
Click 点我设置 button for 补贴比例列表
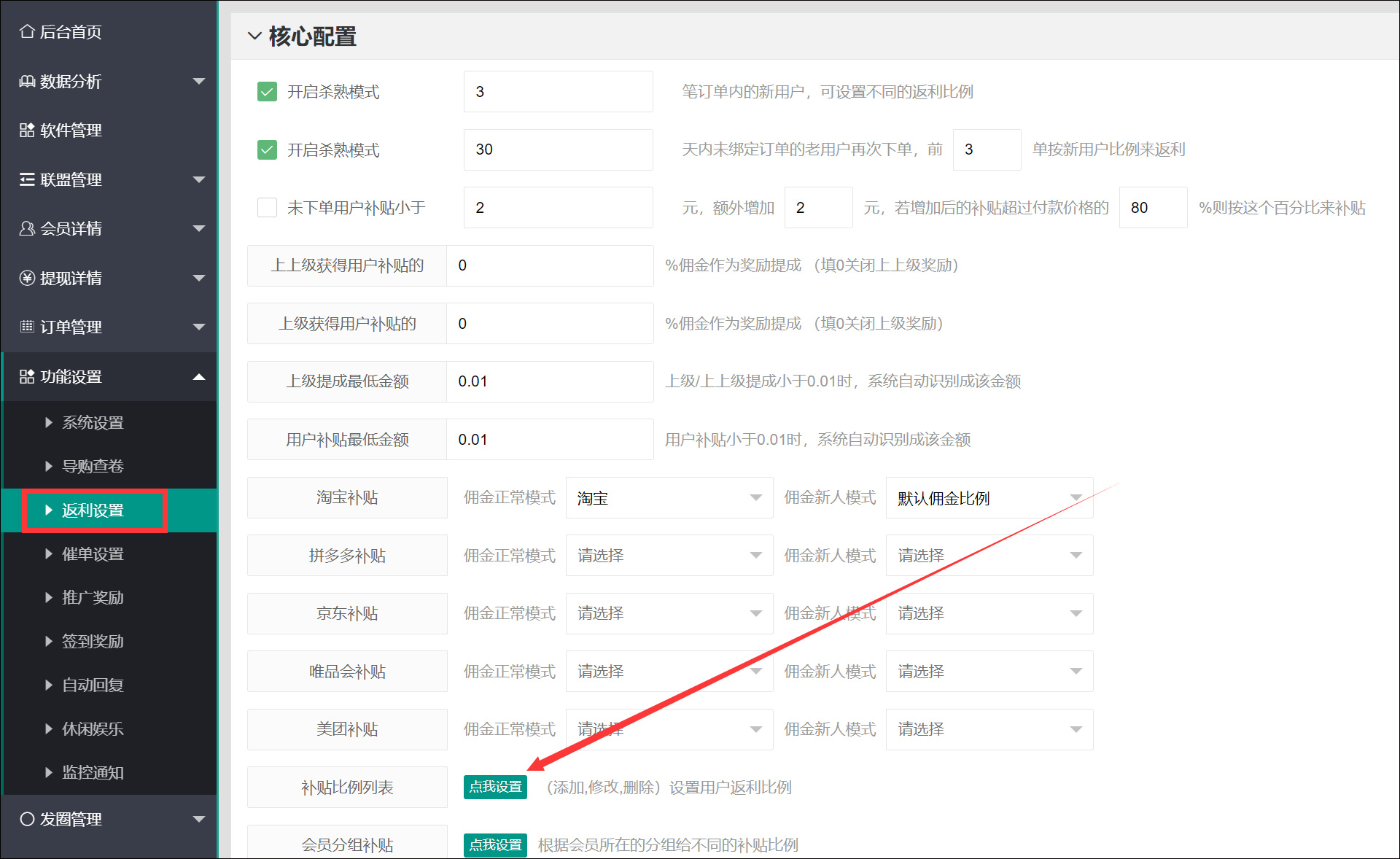click(495, 787)
